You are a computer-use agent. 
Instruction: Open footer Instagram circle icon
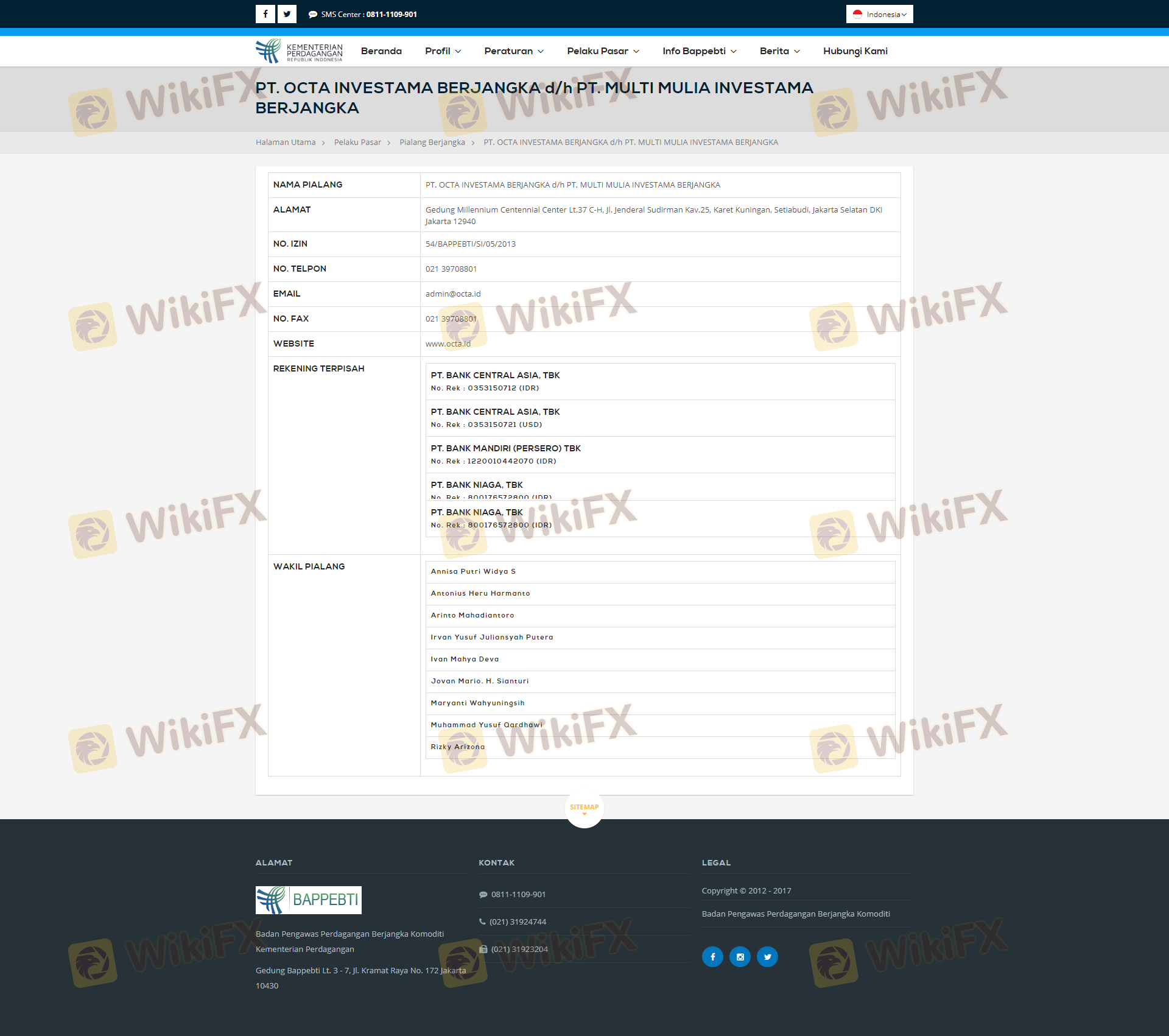pos(740,956)
